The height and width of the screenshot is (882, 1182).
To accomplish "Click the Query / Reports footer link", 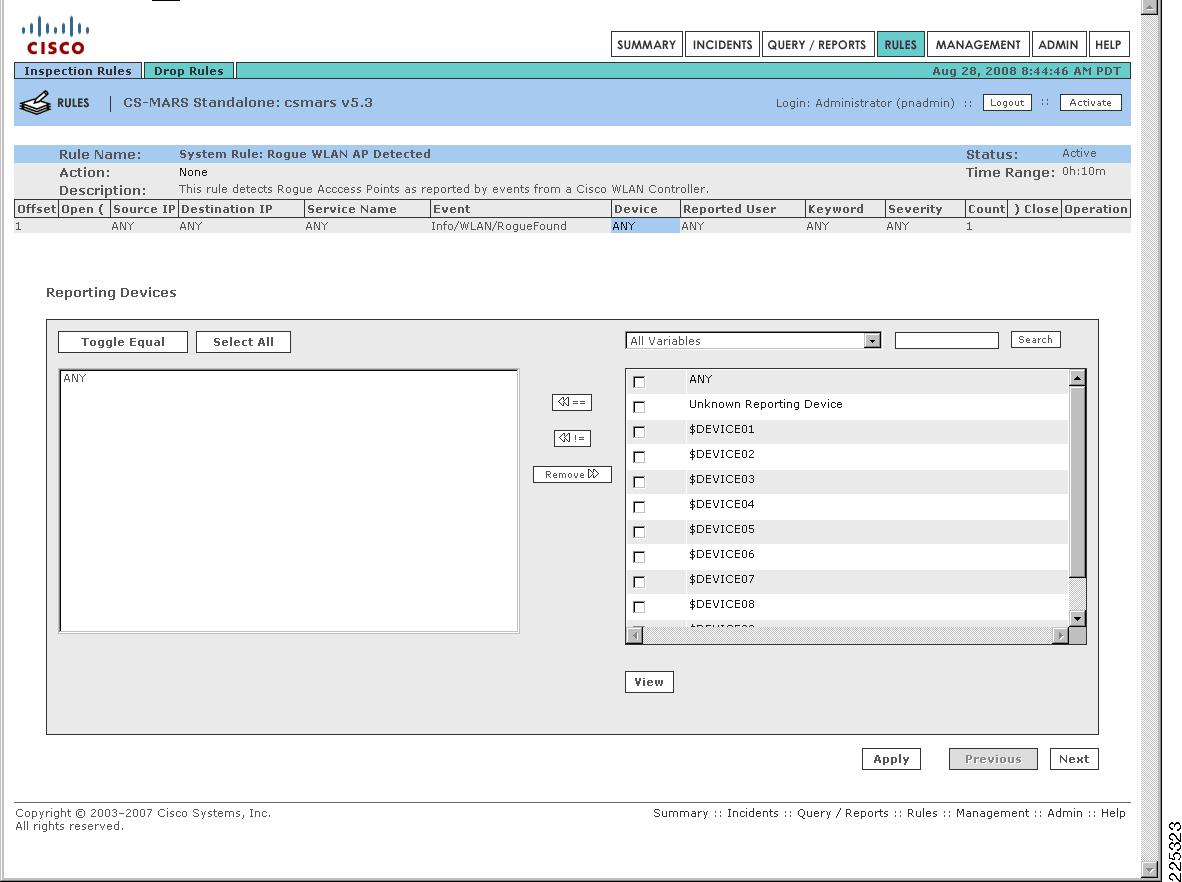I will pyautogui.click(x=843, y=813).
